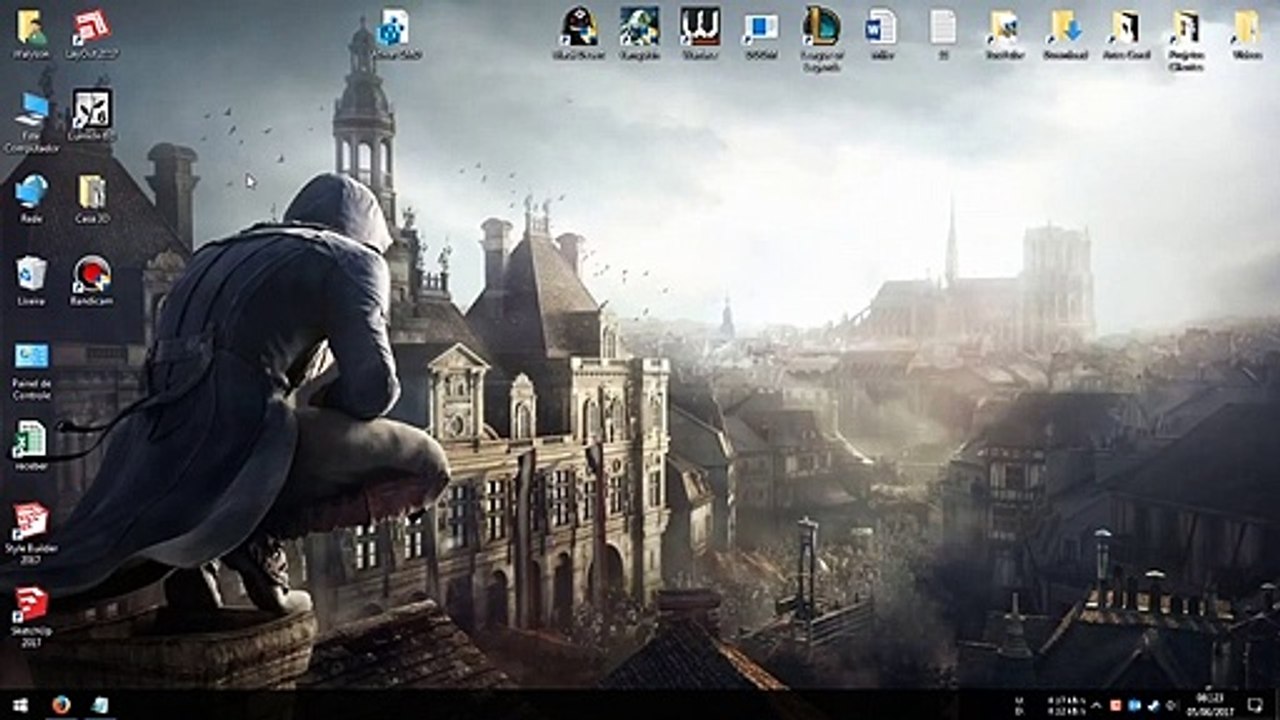This screenshot has height=720, width=1280.
Task: Launch the League of Legends shortcut
Action: [821, 40]
